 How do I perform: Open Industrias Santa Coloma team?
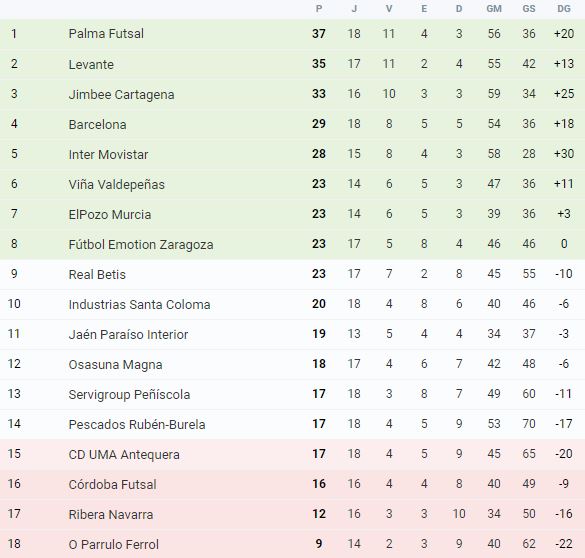[x=139, y=304]
